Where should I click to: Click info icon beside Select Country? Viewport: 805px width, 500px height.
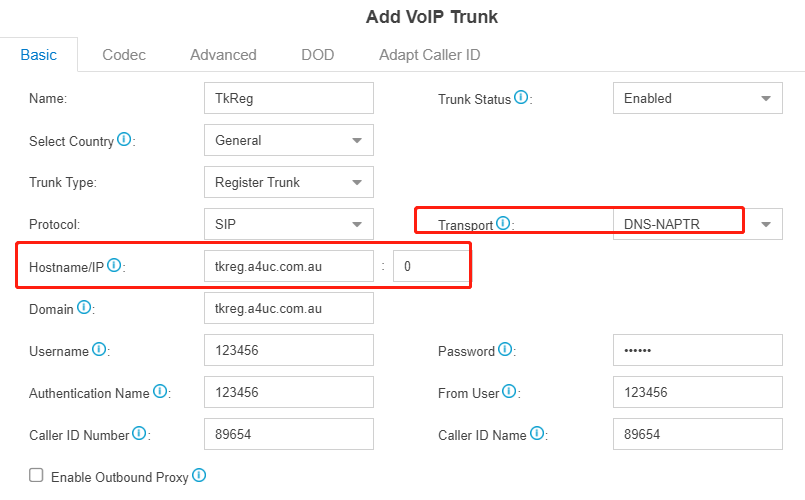[x=124, y=139]
